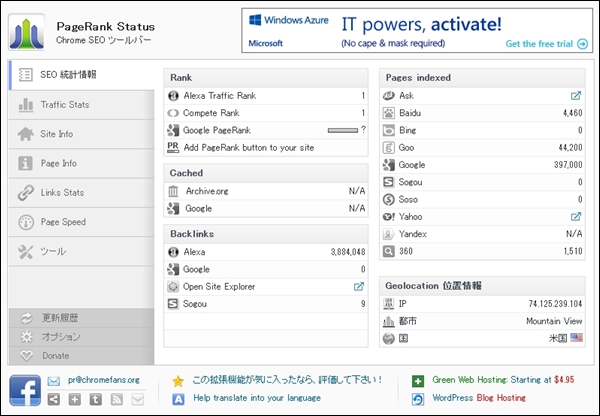
Task: Click 360 indexed value 1,510
Action: (573, 251)
